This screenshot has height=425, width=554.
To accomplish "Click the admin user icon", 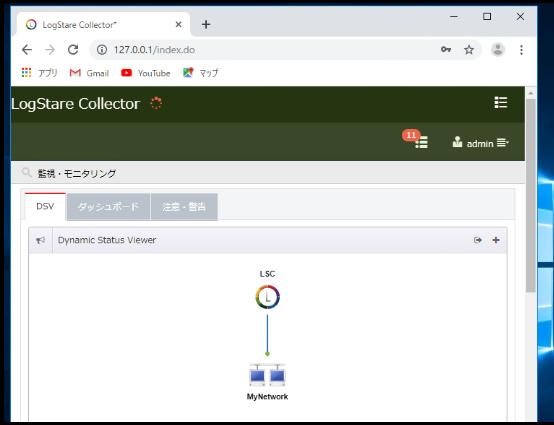I will 457,142.
